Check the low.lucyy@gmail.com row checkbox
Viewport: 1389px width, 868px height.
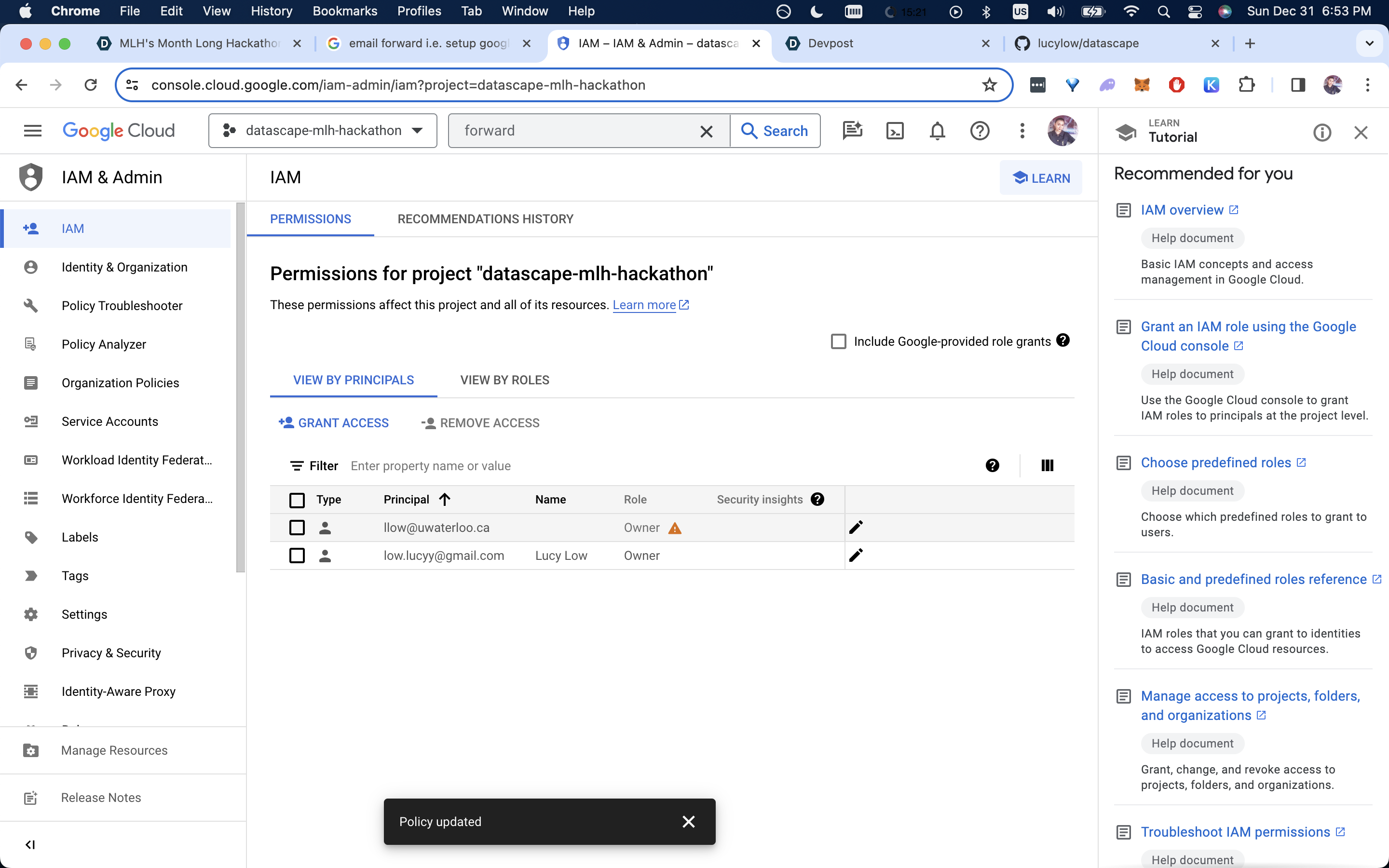pos(297,556)
